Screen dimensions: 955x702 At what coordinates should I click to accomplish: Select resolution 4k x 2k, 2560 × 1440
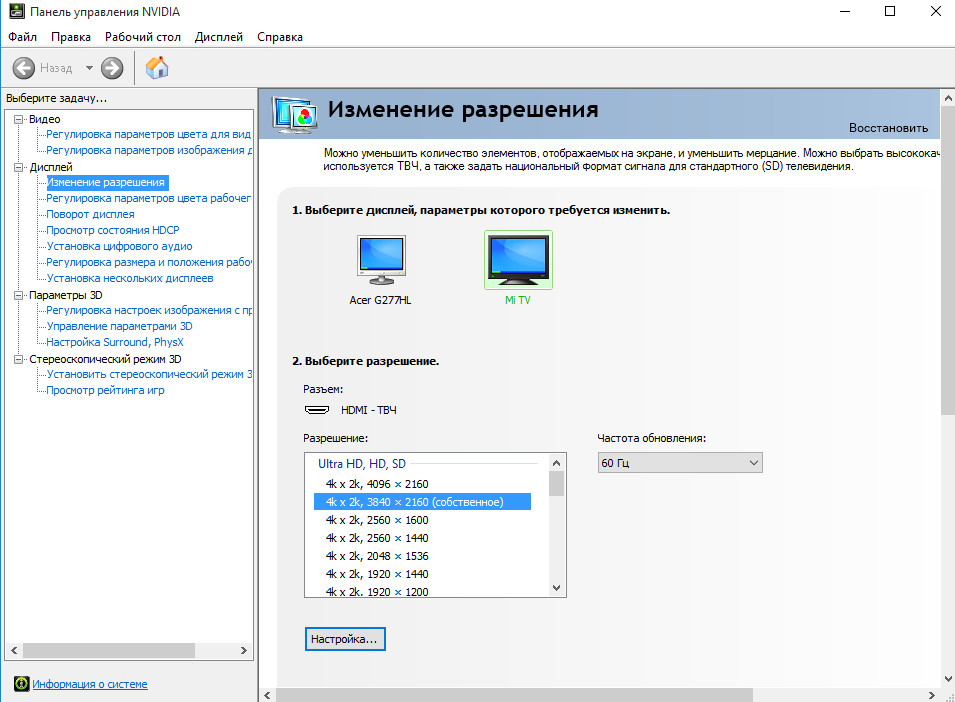[x=377, y=538]
